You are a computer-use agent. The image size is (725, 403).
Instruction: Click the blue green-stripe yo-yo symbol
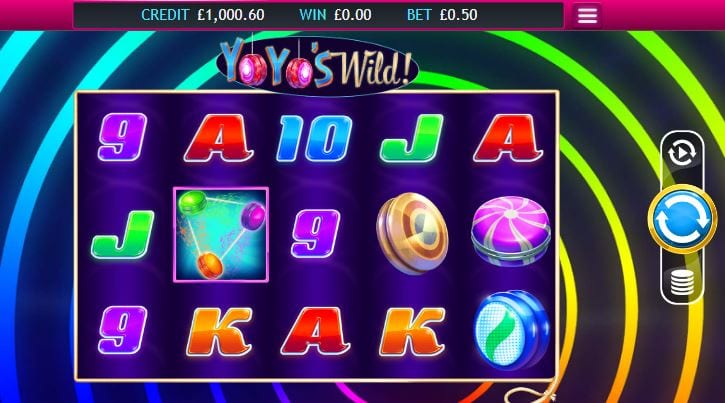tap(512, 330)
